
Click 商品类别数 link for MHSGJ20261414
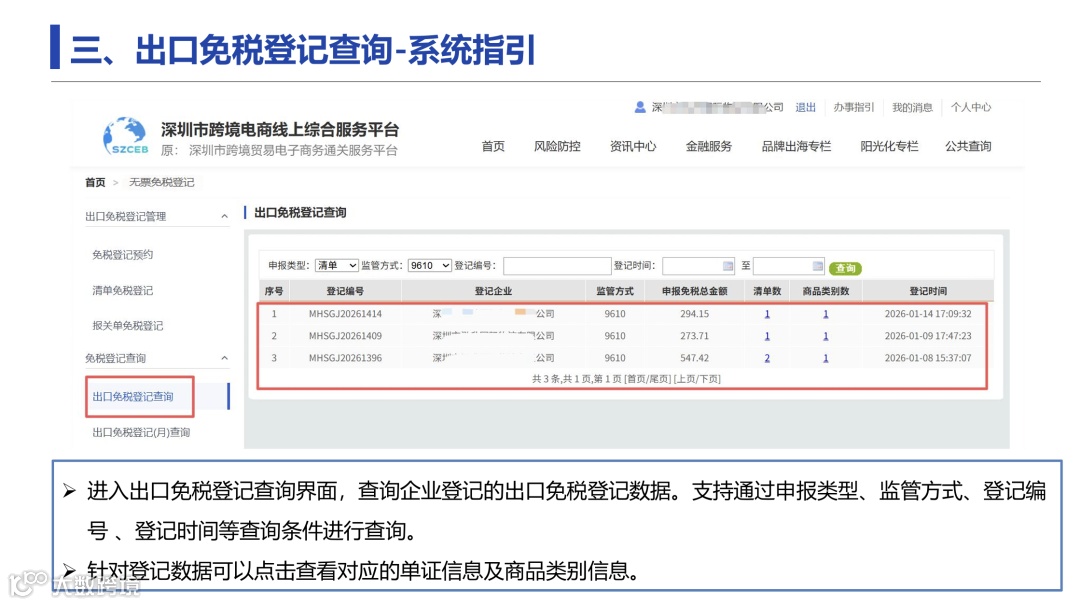tap(825, 314)
